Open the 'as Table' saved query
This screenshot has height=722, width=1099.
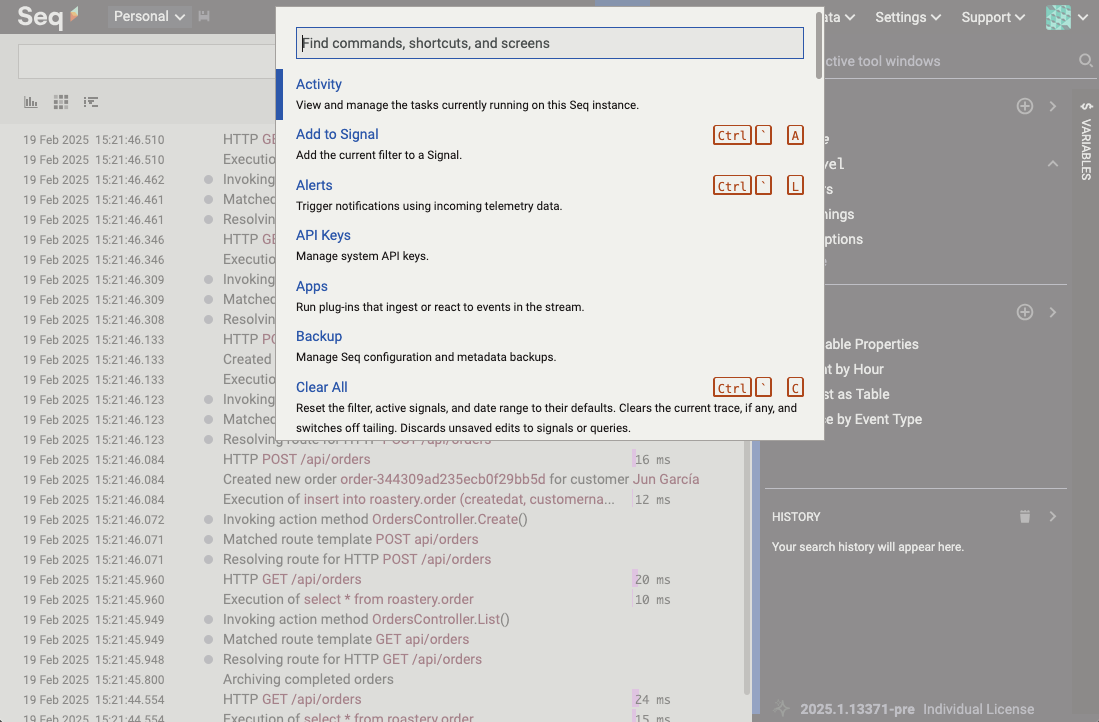[x=857, y=394]
